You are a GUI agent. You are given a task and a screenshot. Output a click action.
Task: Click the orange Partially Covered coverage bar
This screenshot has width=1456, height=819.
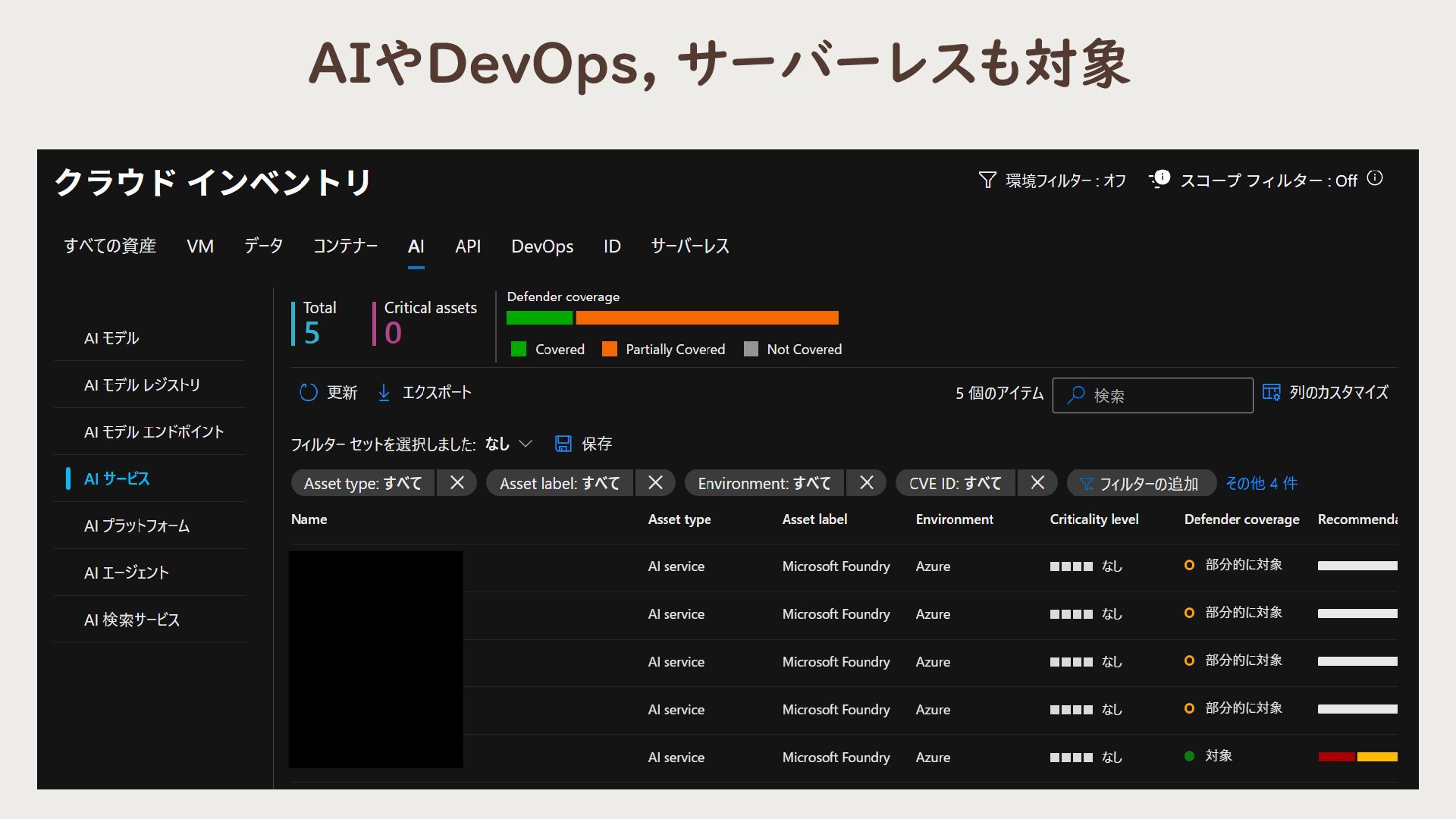707,318
